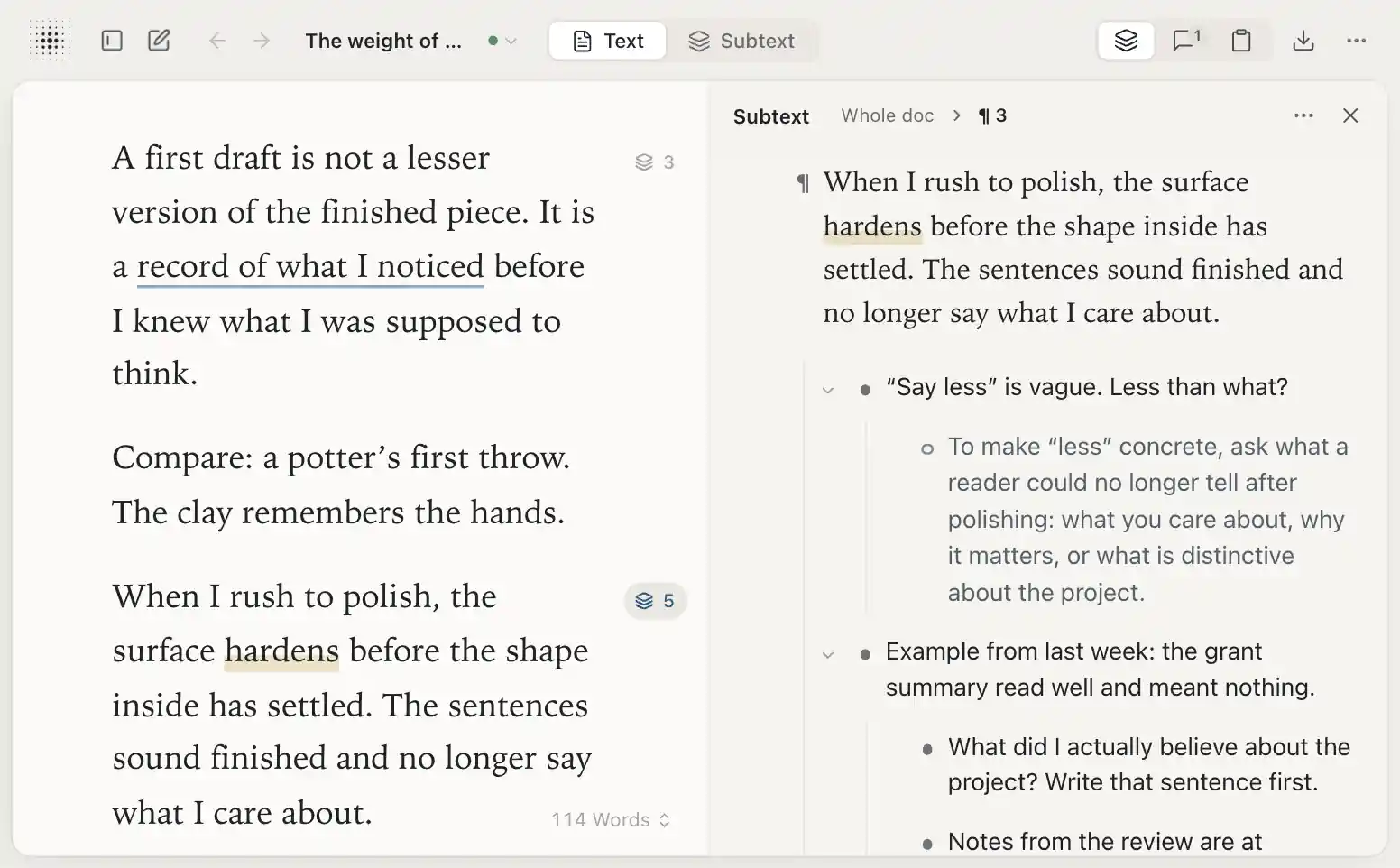This screenshot has width=1400, height=868.
Task: Click the download export icon
Action: (1303, 41)
